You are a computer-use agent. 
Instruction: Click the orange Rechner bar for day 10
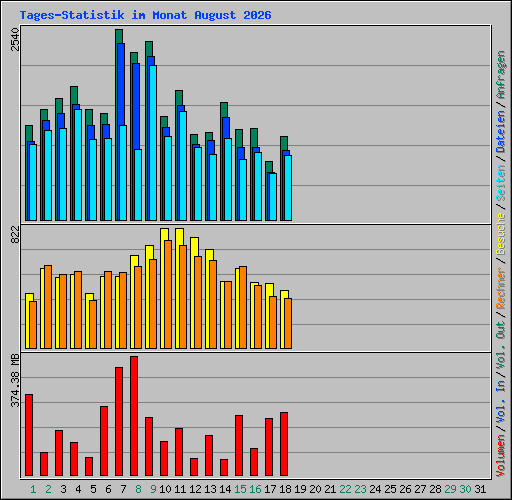pyautogui.click(x=168, y=294)
